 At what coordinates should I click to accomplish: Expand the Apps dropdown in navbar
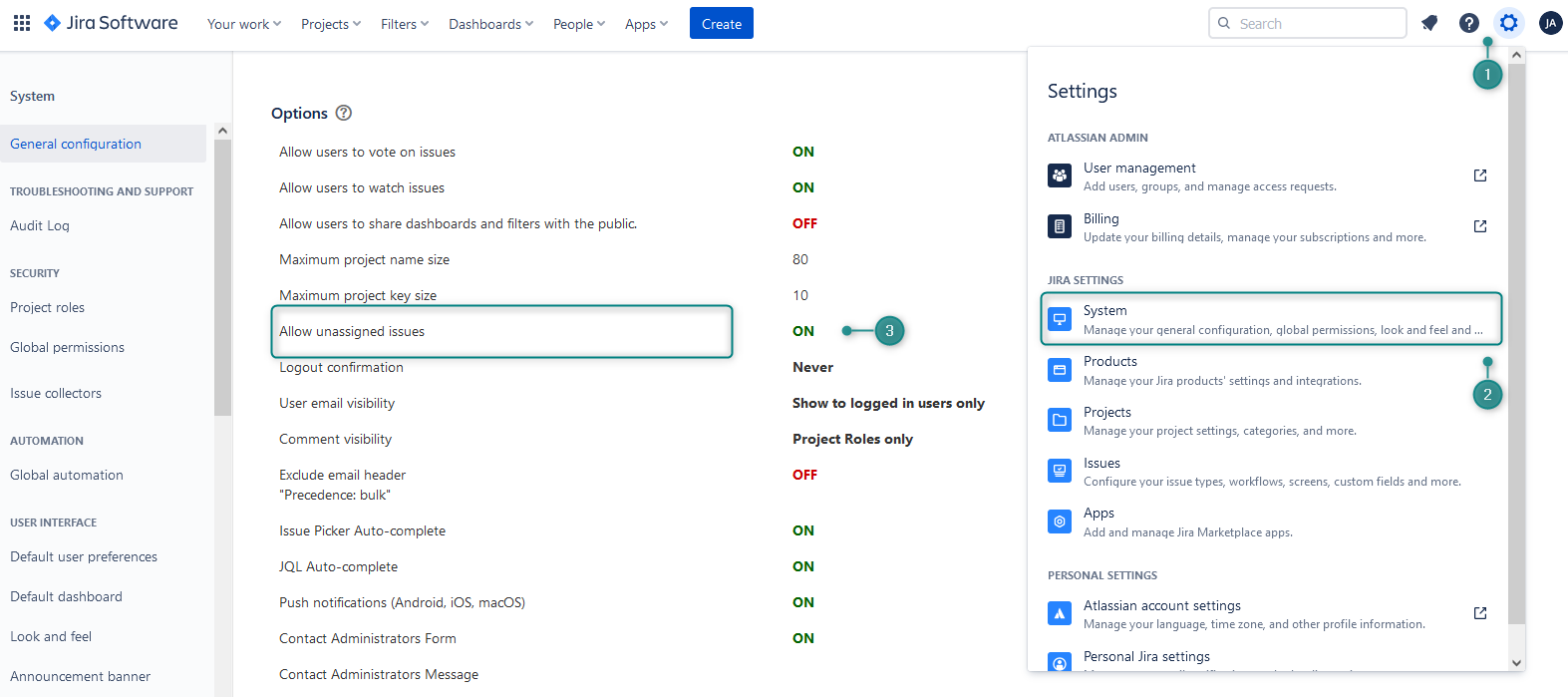tap(647, 24)
